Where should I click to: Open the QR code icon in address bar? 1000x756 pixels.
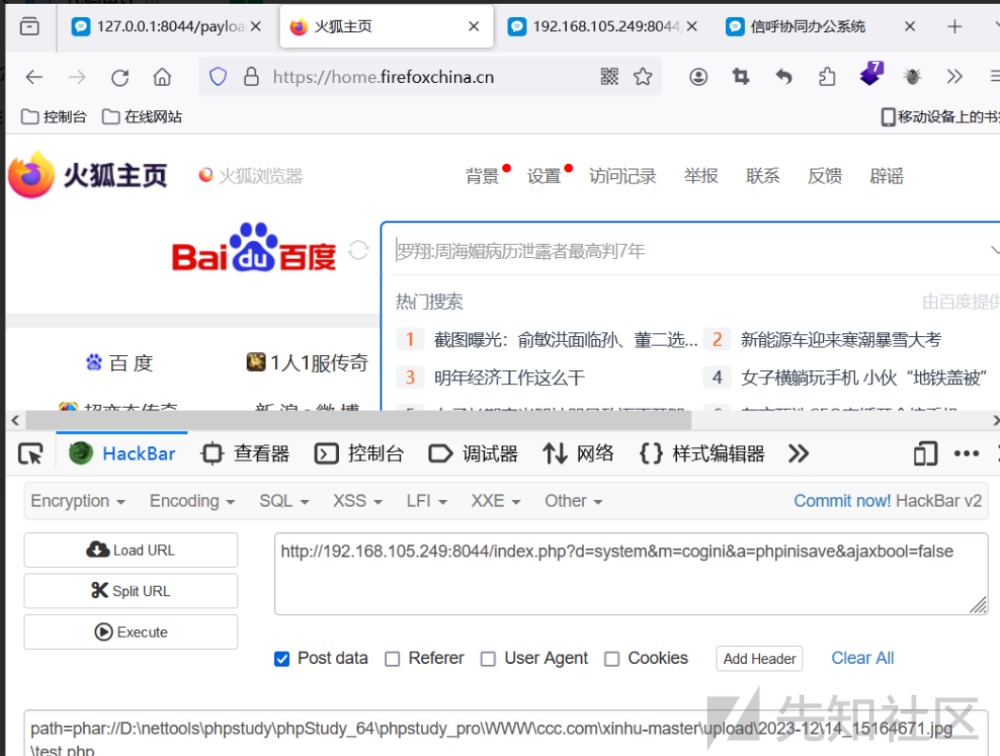(609, 77)
